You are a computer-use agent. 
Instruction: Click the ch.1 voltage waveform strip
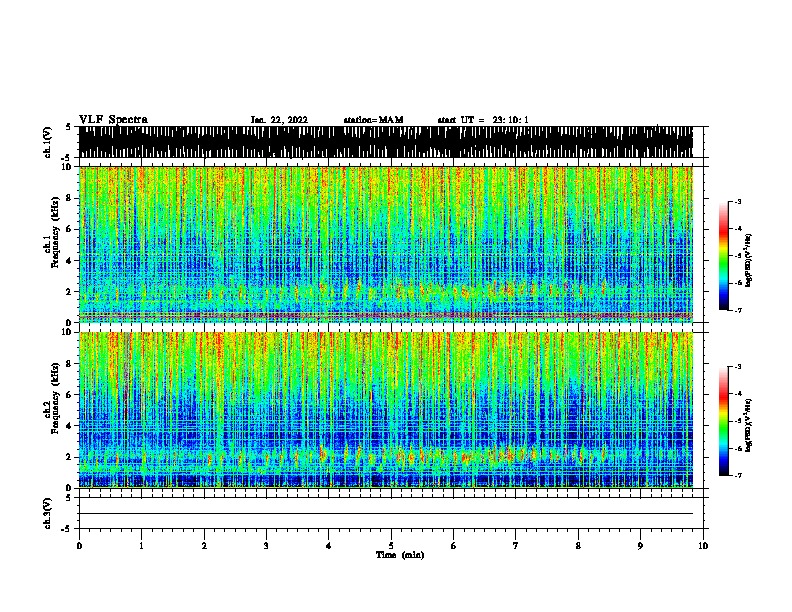point(386,142)
